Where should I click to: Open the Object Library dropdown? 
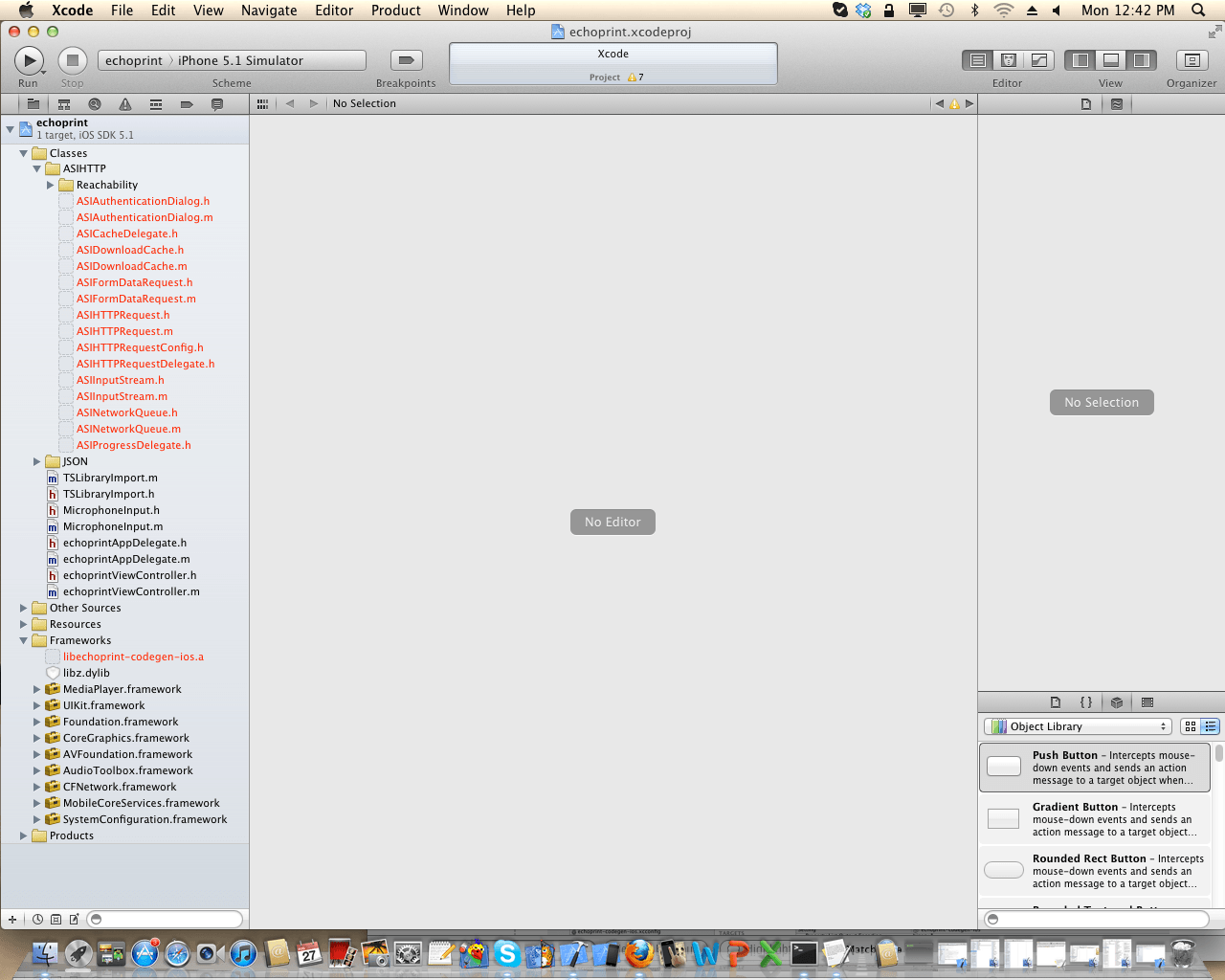(x=1078, y=726)
